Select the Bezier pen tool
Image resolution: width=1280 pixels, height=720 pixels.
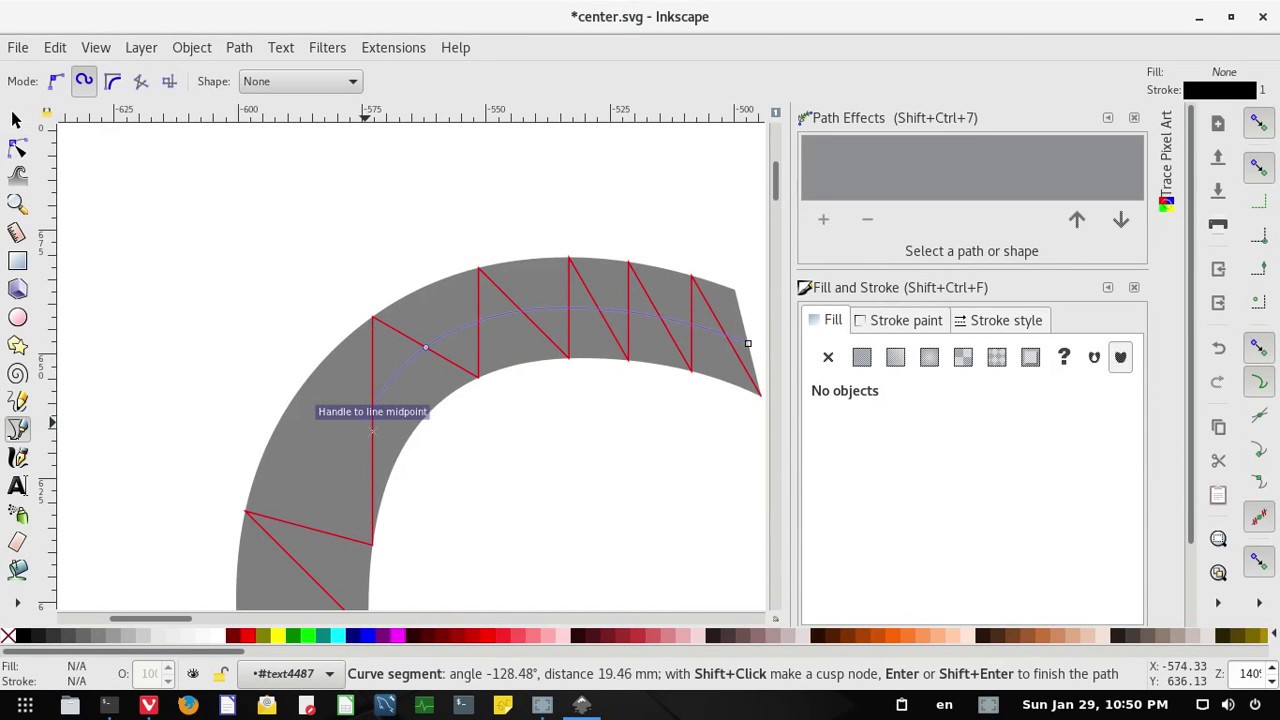[17, 429]
